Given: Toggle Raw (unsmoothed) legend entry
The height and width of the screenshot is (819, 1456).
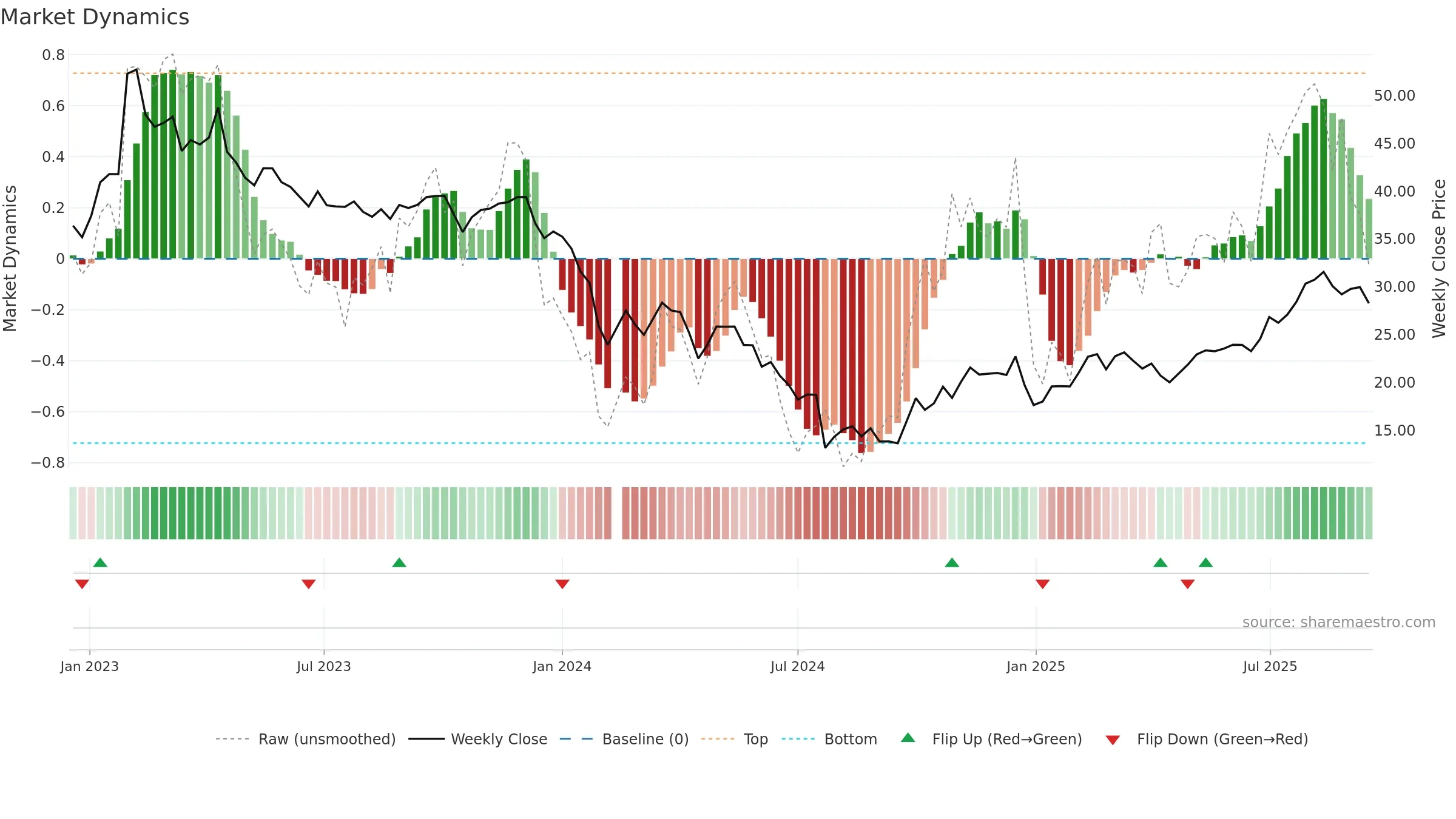Looking at the screenshot, I should [306, 739].
